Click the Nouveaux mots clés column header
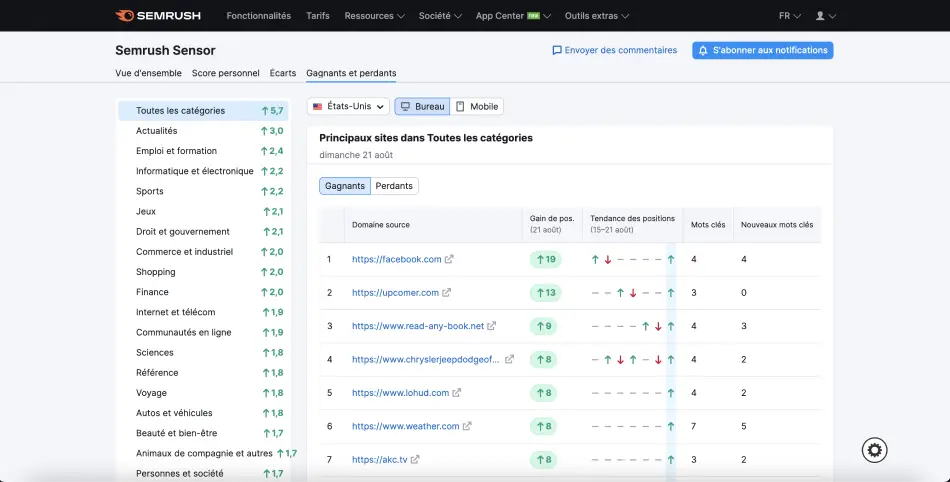 [777, 225]
